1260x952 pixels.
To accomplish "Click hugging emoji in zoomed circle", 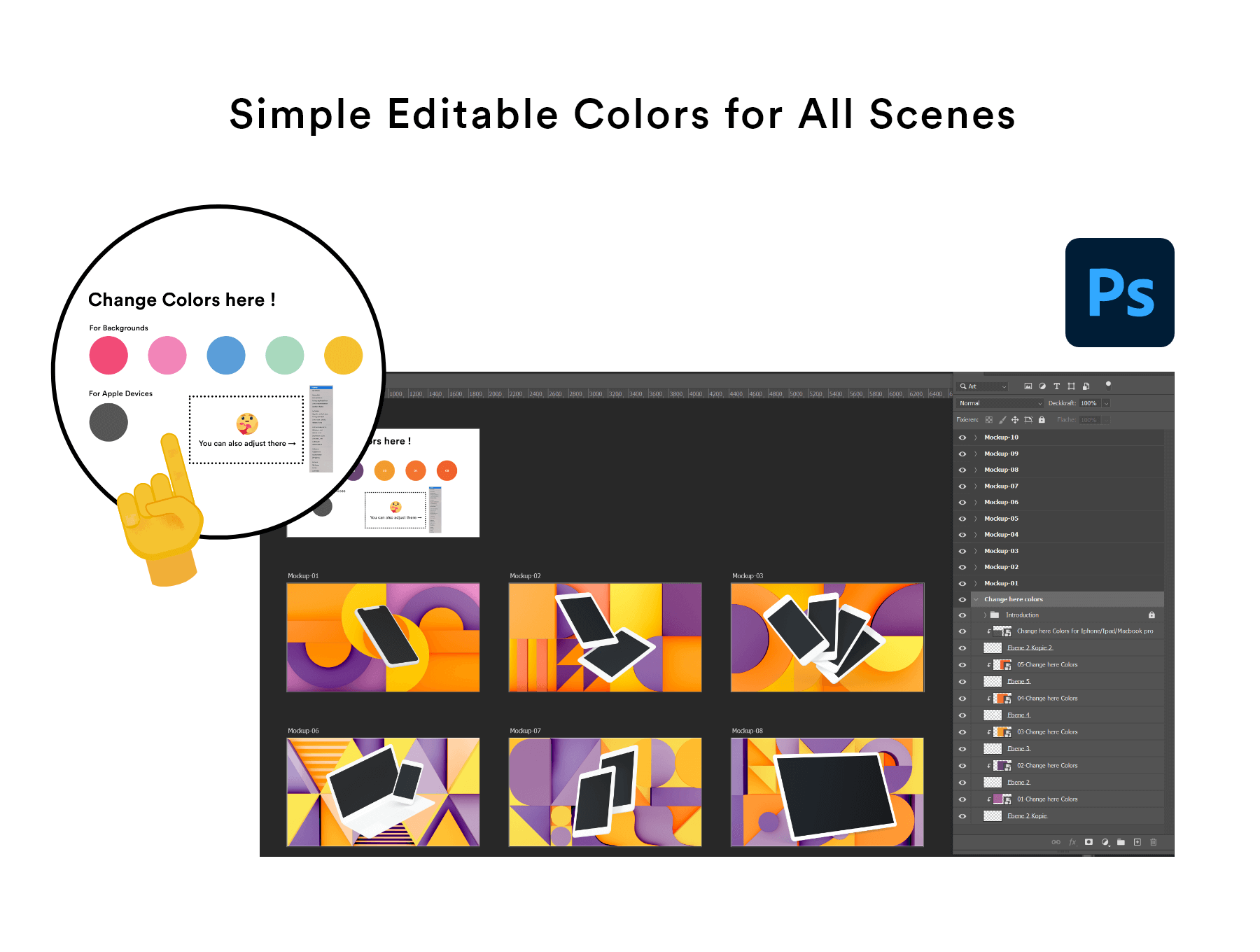I will (247, 424).
